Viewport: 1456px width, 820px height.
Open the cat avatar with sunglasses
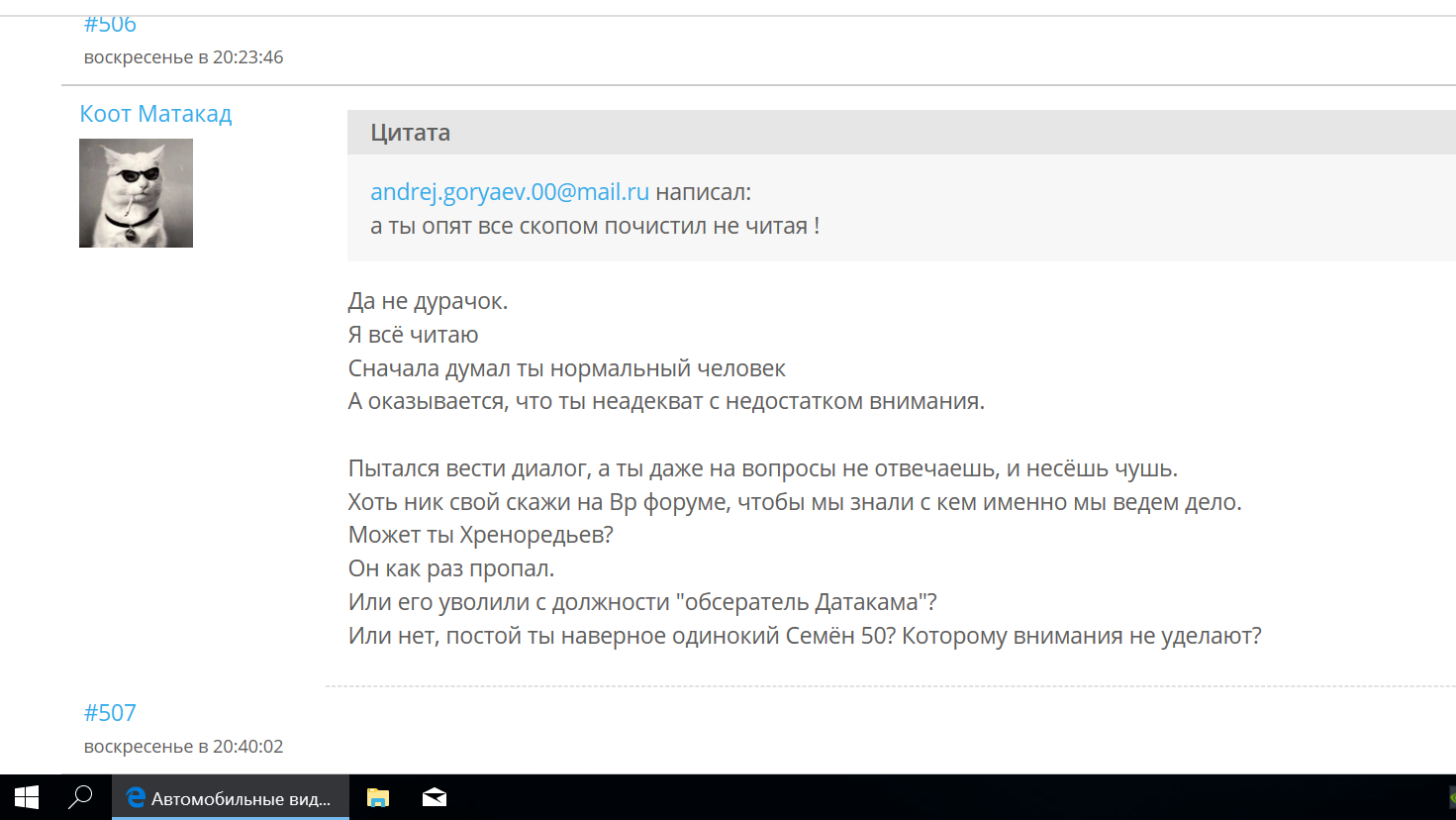[x=136, y=193]
